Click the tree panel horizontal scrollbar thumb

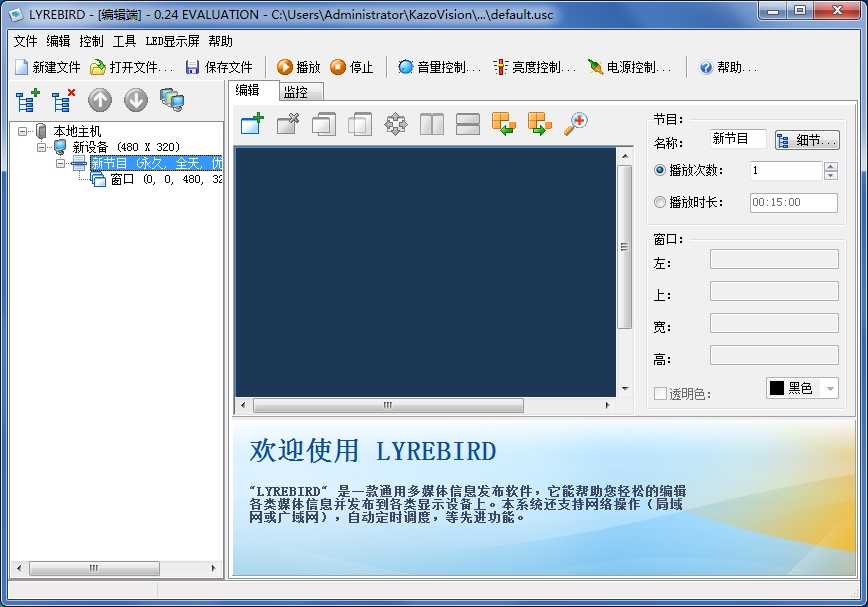94,568
